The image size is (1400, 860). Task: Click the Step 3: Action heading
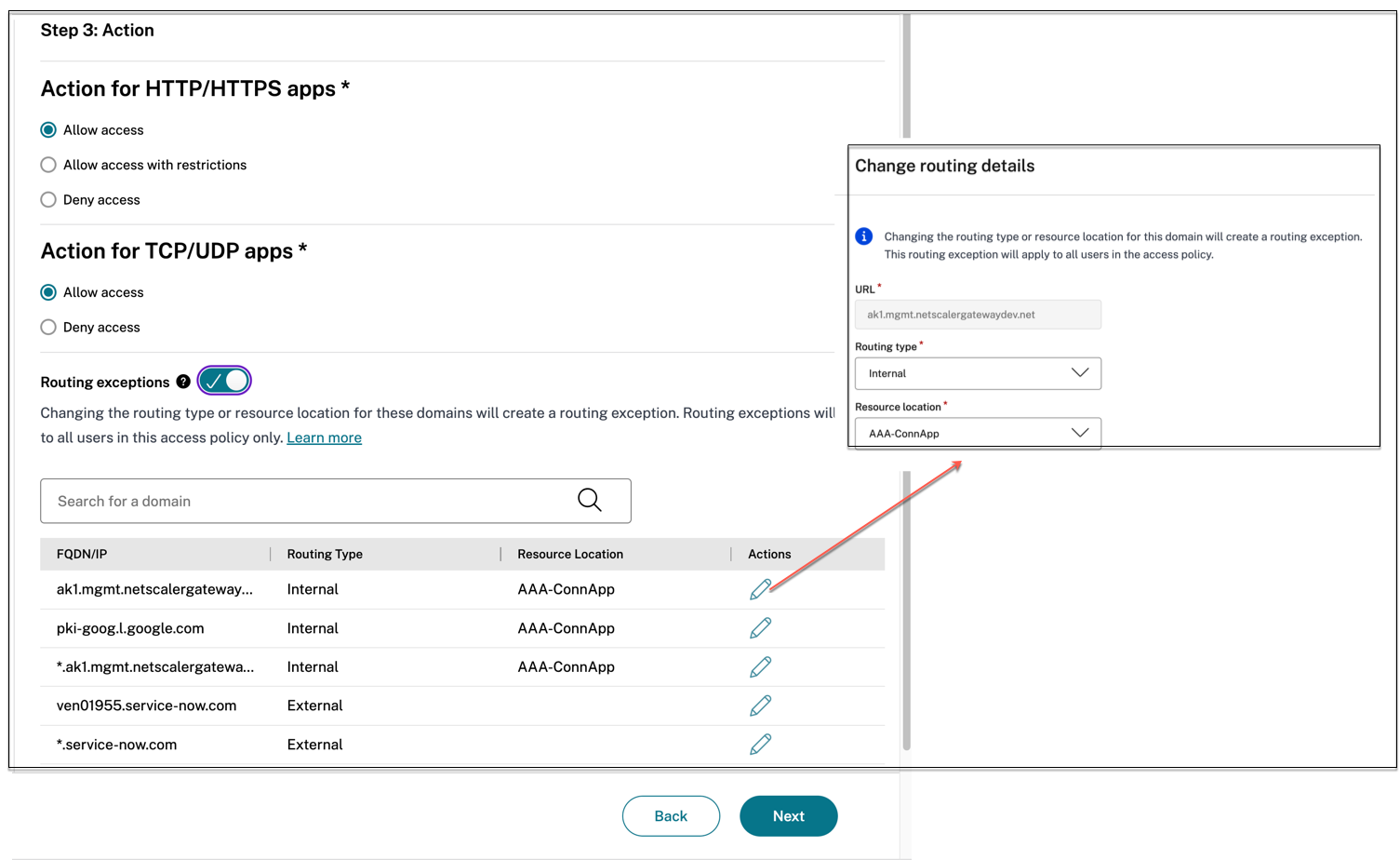[97, 30]
